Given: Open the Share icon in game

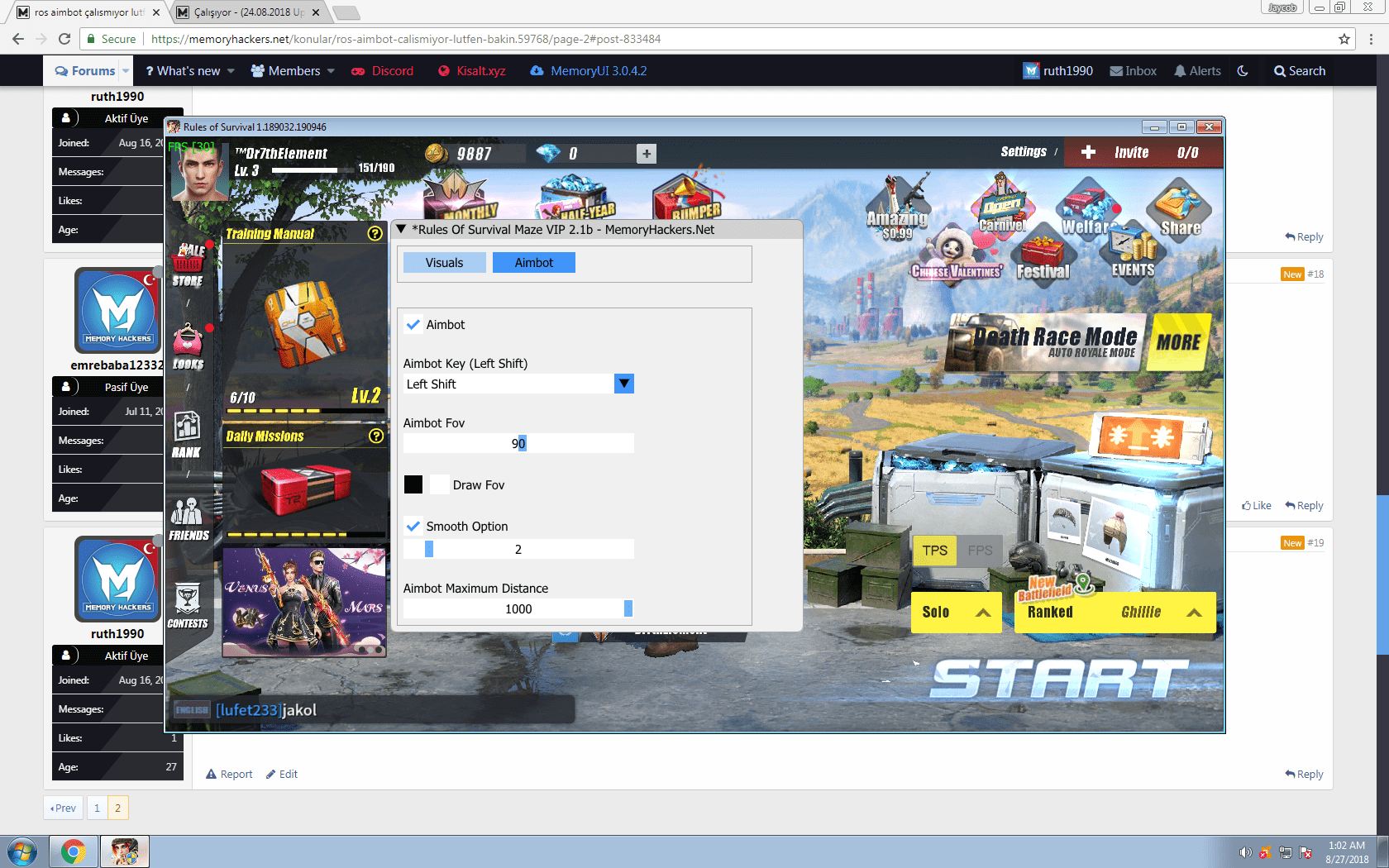Looking at the screenshot, I should 1180,211.
